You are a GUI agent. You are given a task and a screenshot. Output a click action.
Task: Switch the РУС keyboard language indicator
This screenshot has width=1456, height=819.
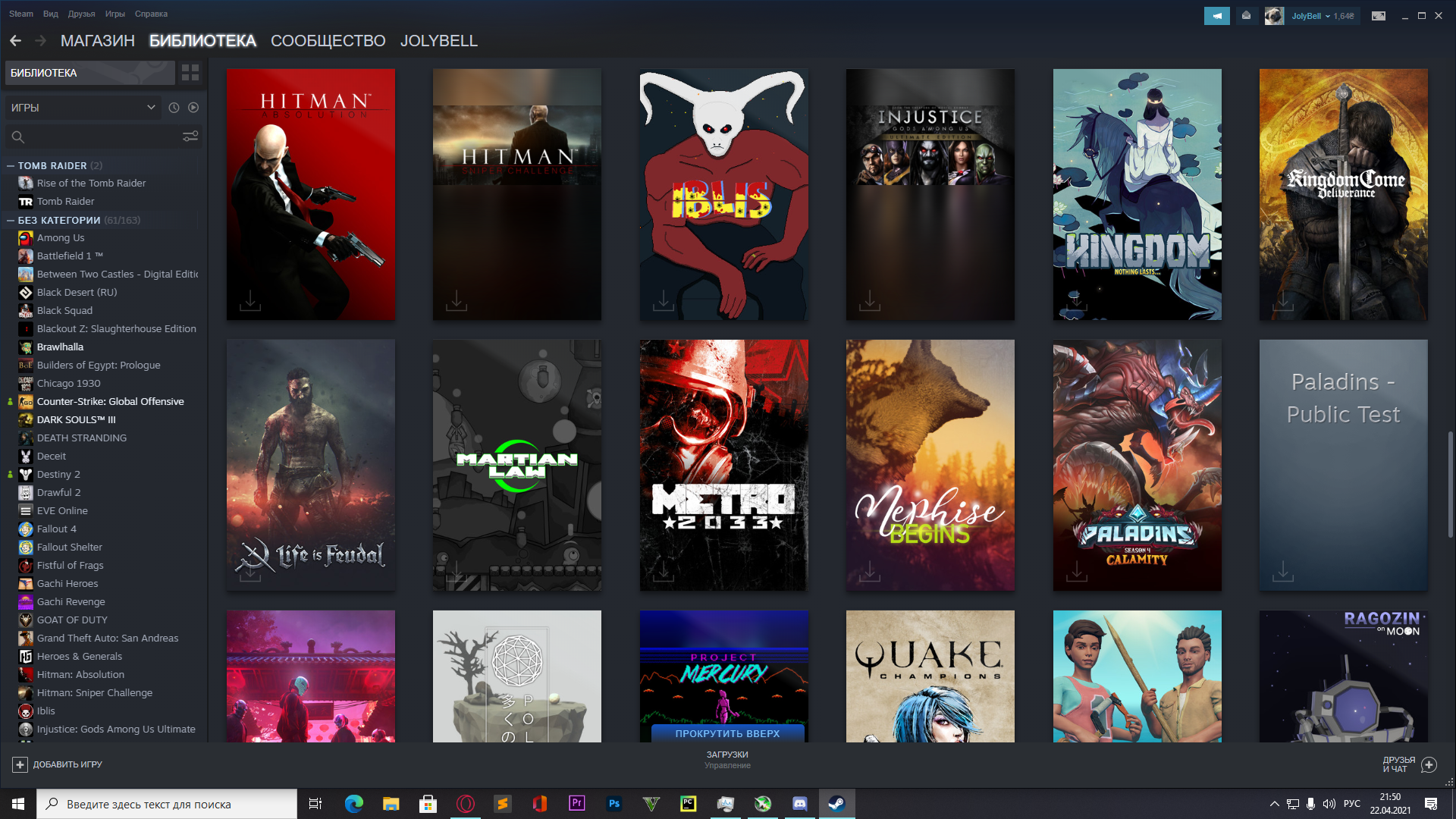click(1351, 804)
